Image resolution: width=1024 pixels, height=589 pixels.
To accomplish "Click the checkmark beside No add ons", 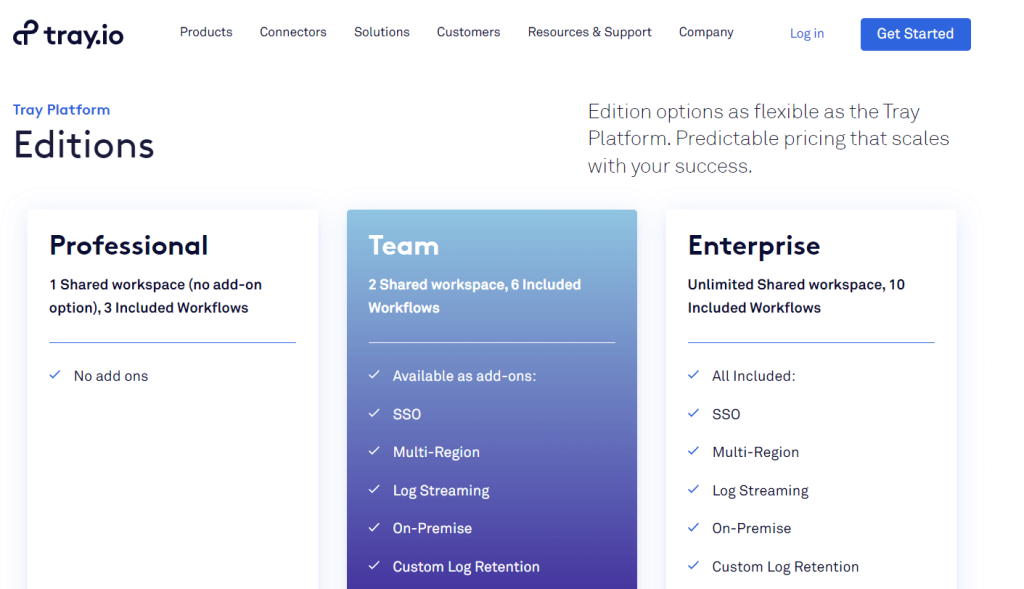I will [55, 375].
